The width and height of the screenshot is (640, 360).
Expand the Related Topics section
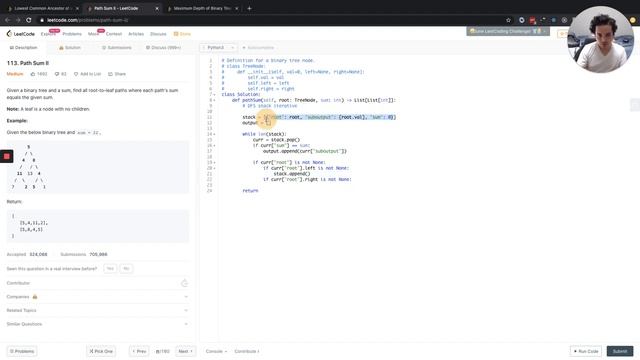pos(98,310)
